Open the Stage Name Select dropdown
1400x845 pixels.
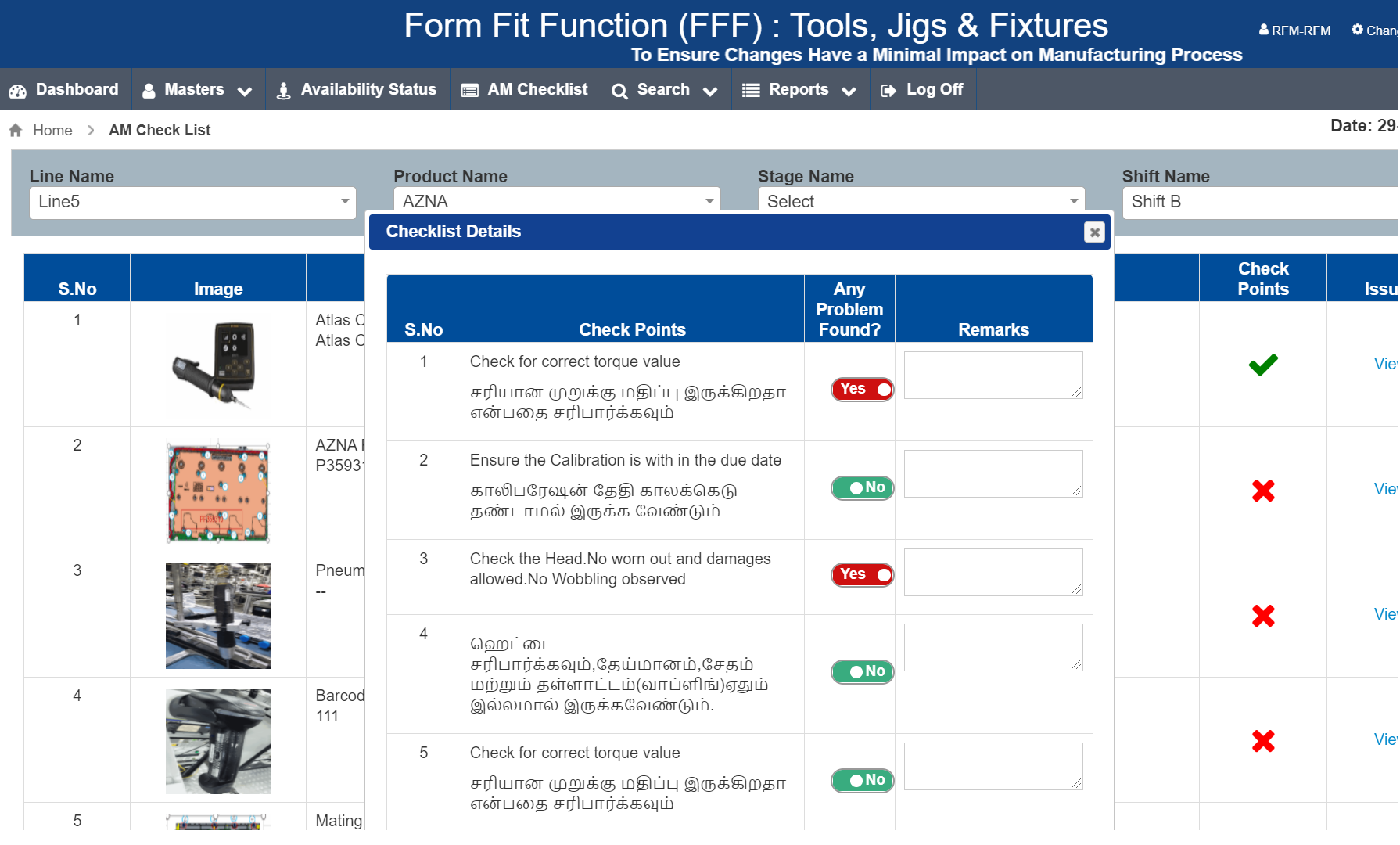tap(921, 200)
